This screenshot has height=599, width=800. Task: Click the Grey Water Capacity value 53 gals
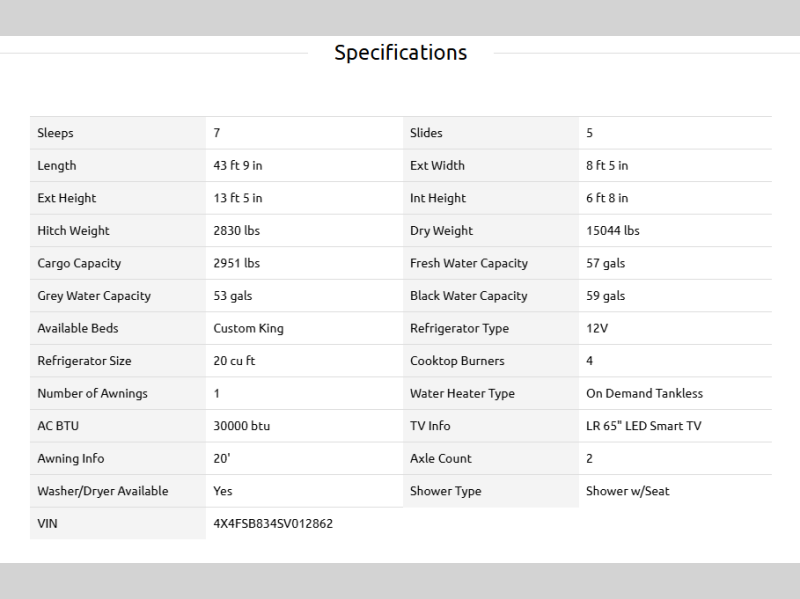point(234,296)
